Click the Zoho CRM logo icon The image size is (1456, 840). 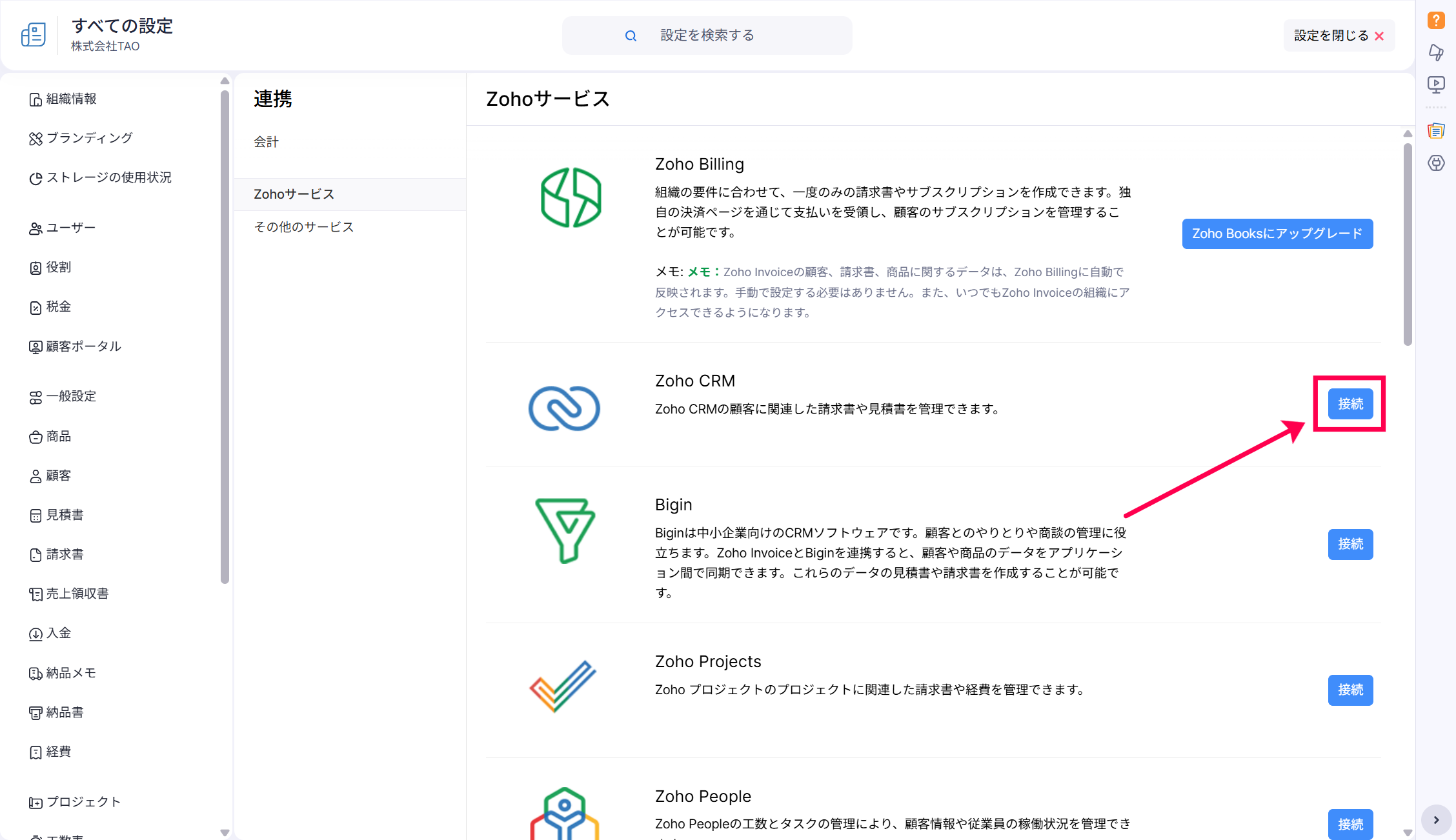(564, 408)
